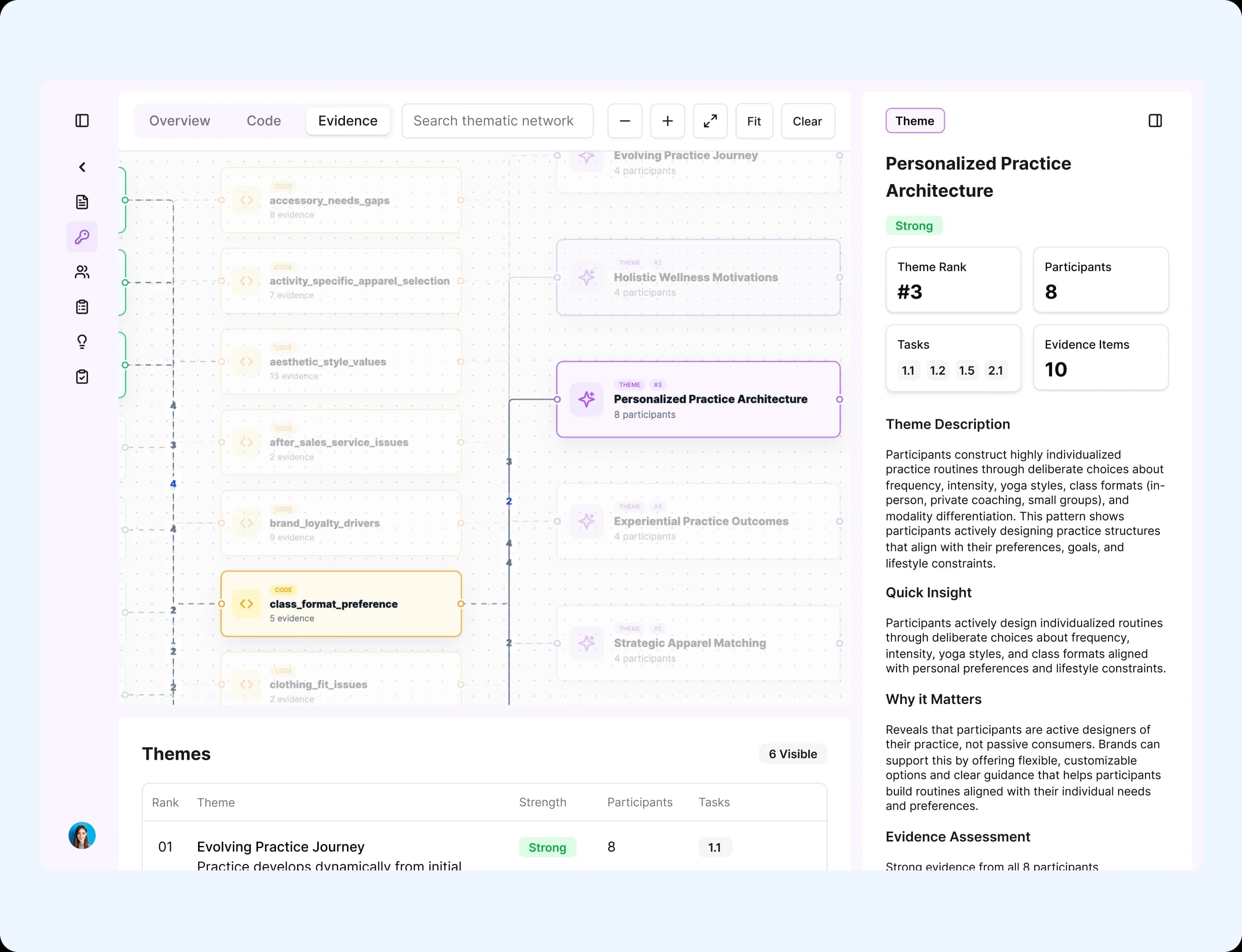Click the Evidence Assessment heading
This screenshot has height=952, width=1242.
[957, 836]
